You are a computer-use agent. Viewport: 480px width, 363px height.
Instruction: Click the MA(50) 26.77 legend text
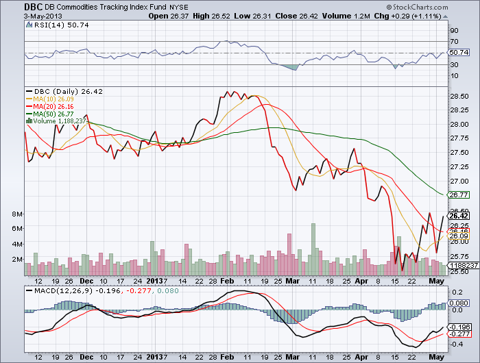point(53,114)
